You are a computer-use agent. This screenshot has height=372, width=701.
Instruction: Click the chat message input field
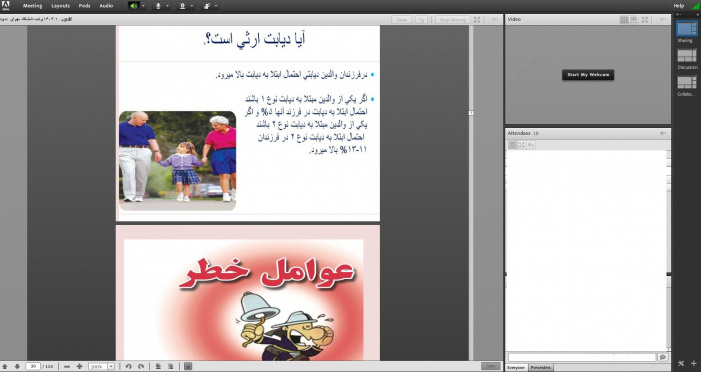pos(582,357)
